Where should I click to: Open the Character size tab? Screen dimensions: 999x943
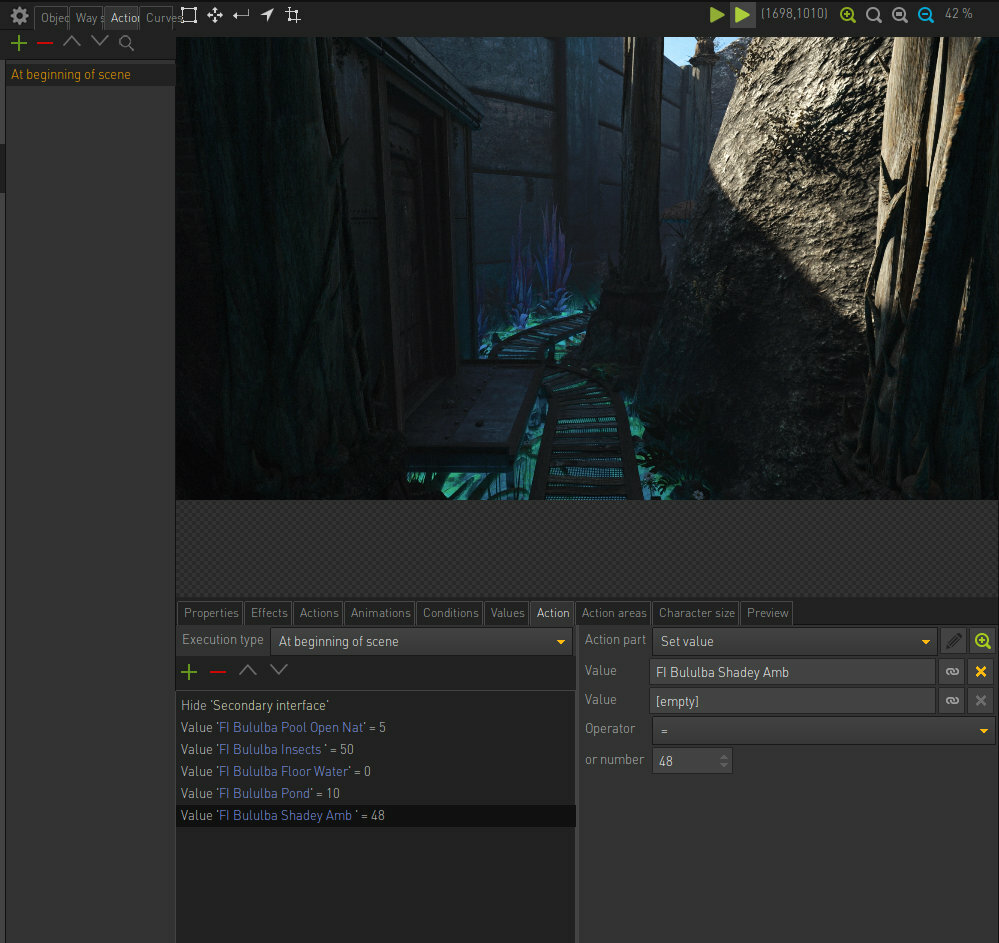[x=696, y=613]
